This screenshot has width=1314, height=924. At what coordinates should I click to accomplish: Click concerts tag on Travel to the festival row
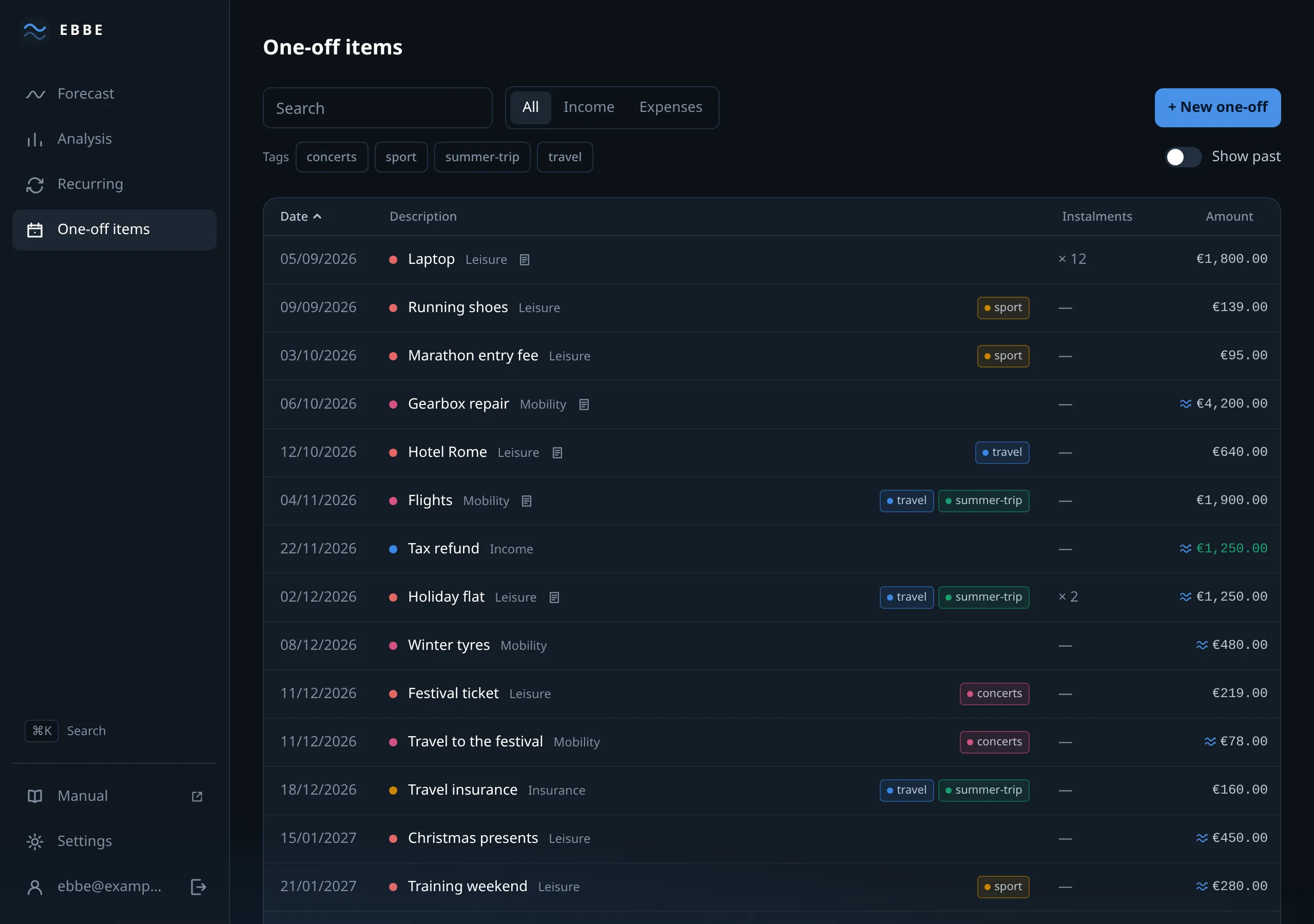(994, 742)
